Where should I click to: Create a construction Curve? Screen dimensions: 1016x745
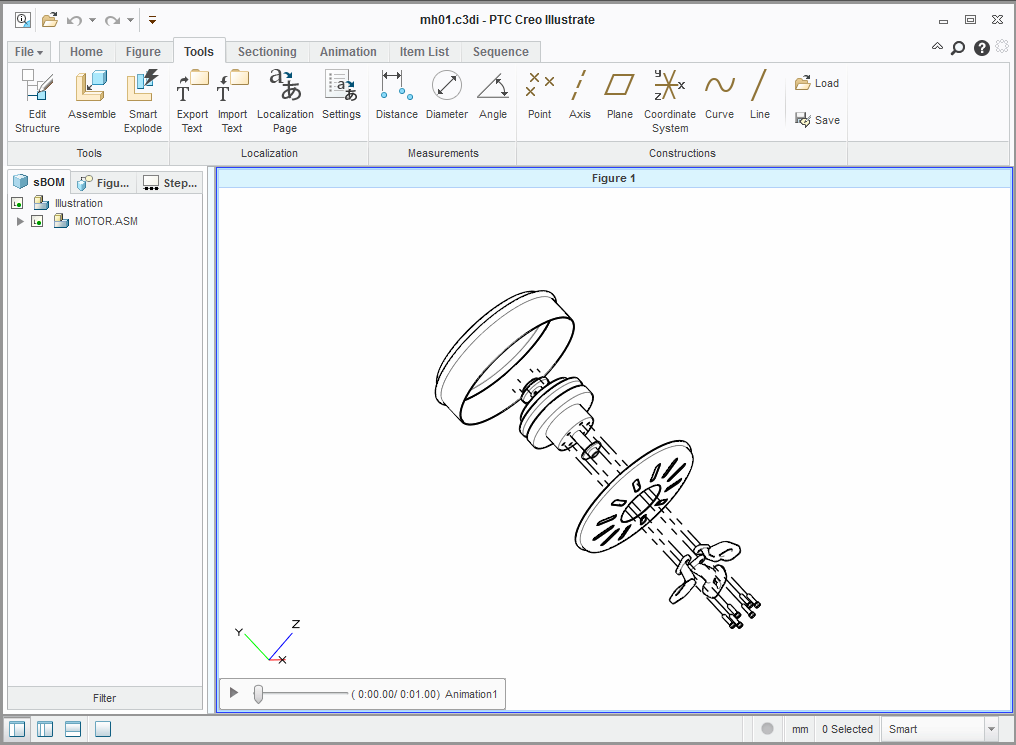click(719, 95)
